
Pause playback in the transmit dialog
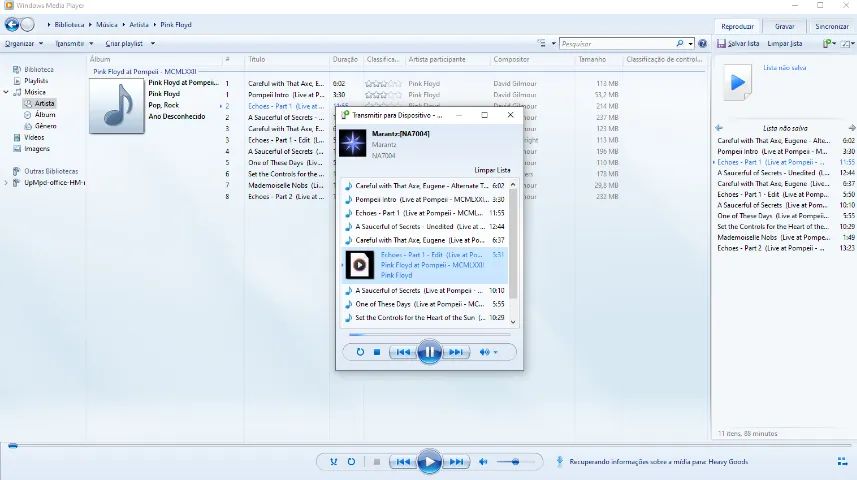point(430,352)
